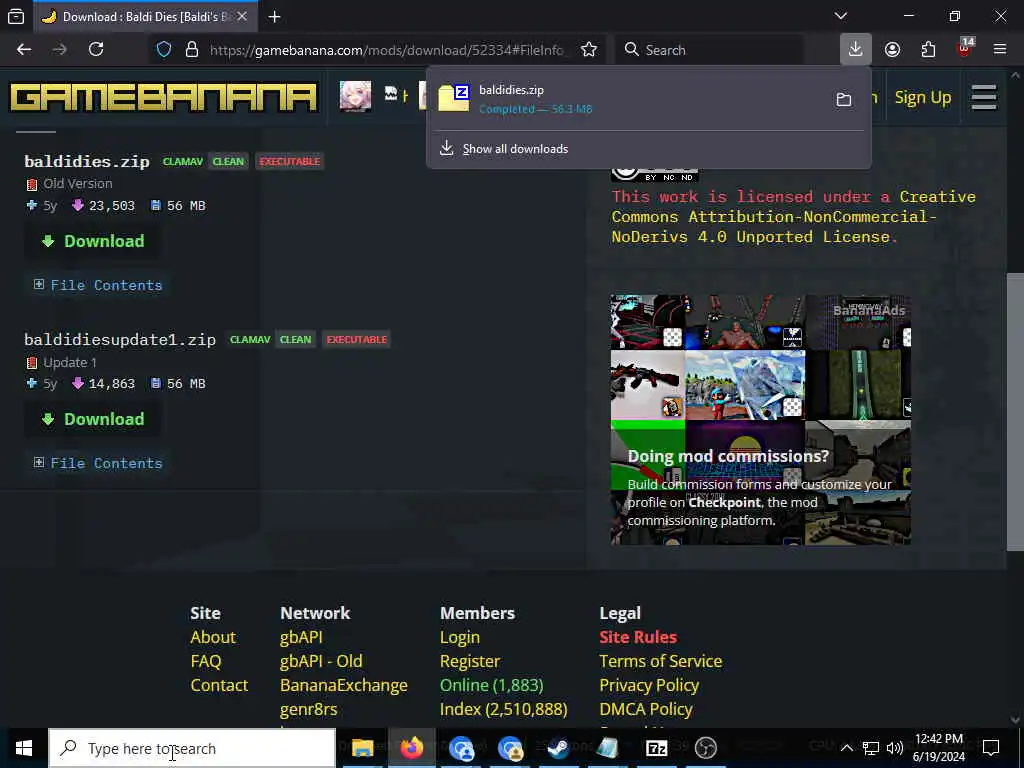Click the CLEAN badge next to baldidies.zip
Screen dimensions: 1024x768
(228, 161)
